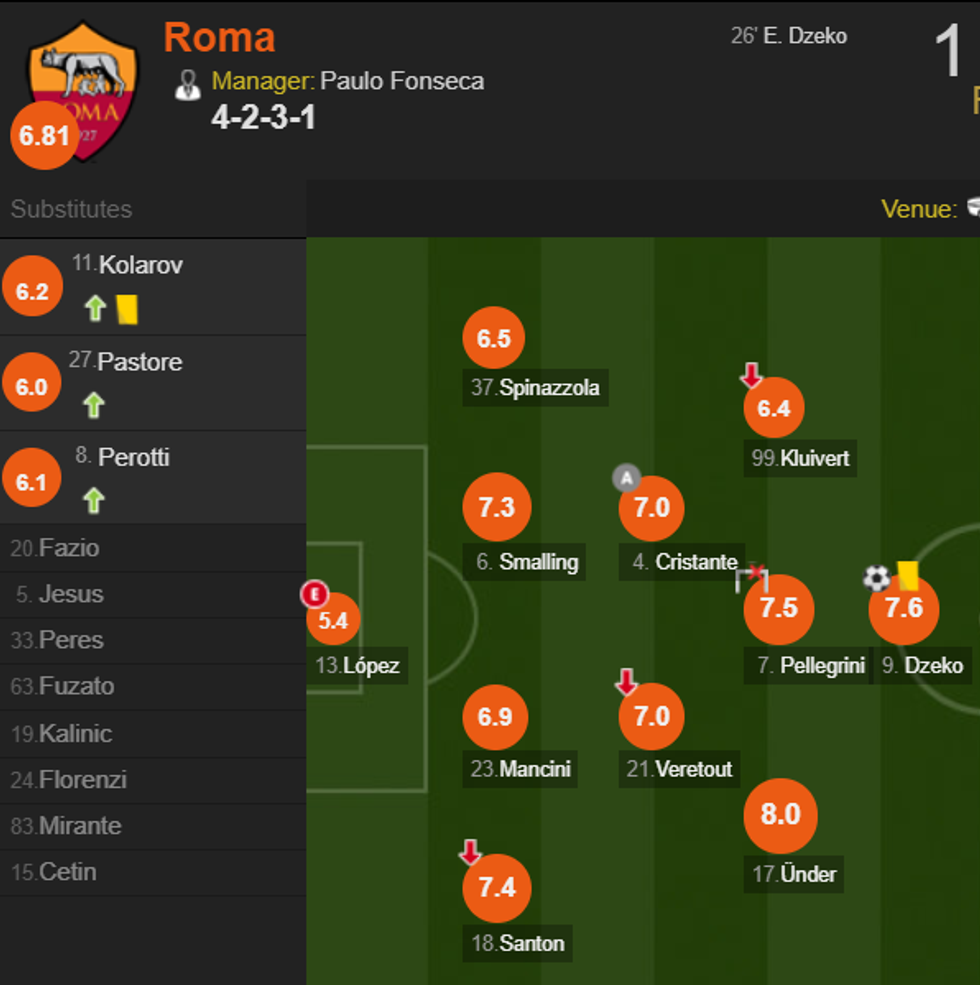
Task: Select Ünder's 8.0 rating bubble on the pitch
Action: [x=779, y=816]
